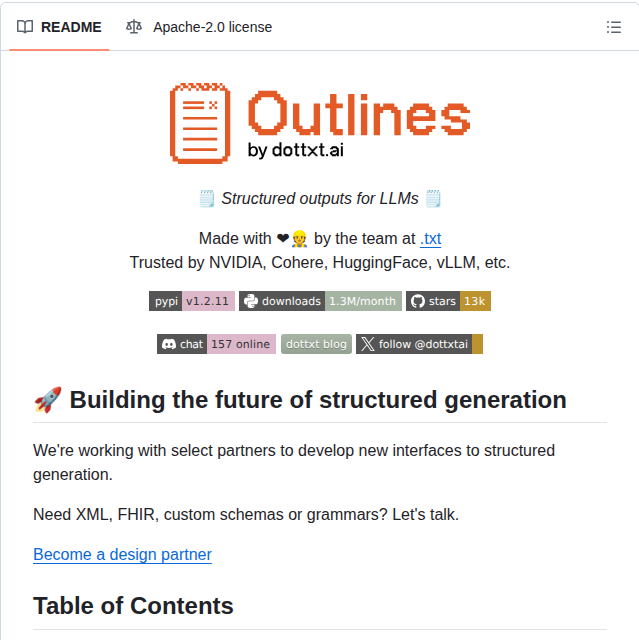Click the 13k stars count

474,301
